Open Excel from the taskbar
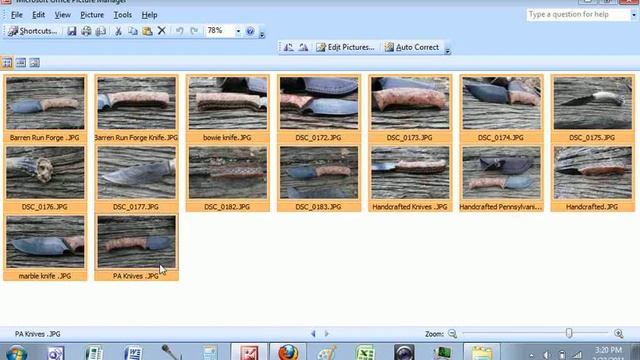 (x=365, y=353)
